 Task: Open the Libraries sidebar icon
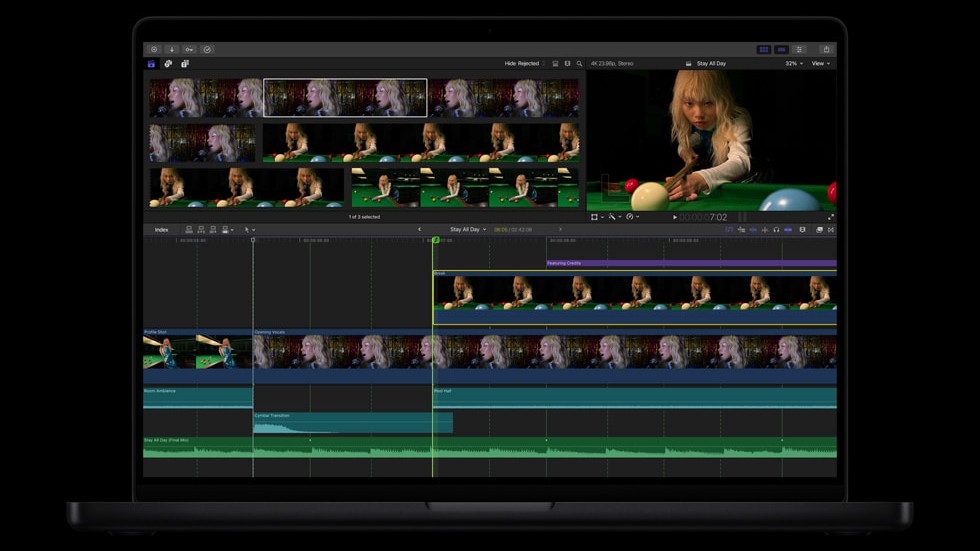point(152,64)
